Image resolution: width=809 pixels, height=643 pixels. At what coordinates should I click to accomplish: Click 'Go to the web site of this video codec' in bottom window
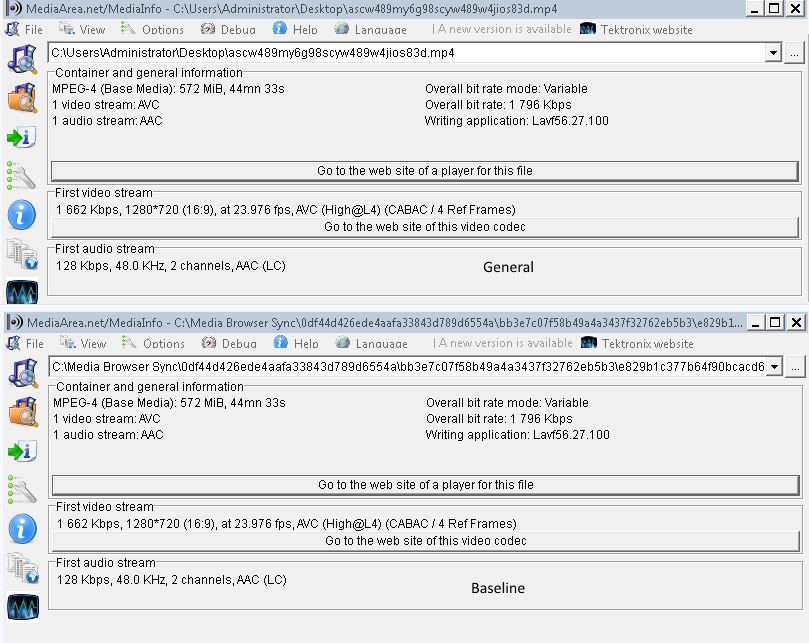pos(426,541)
